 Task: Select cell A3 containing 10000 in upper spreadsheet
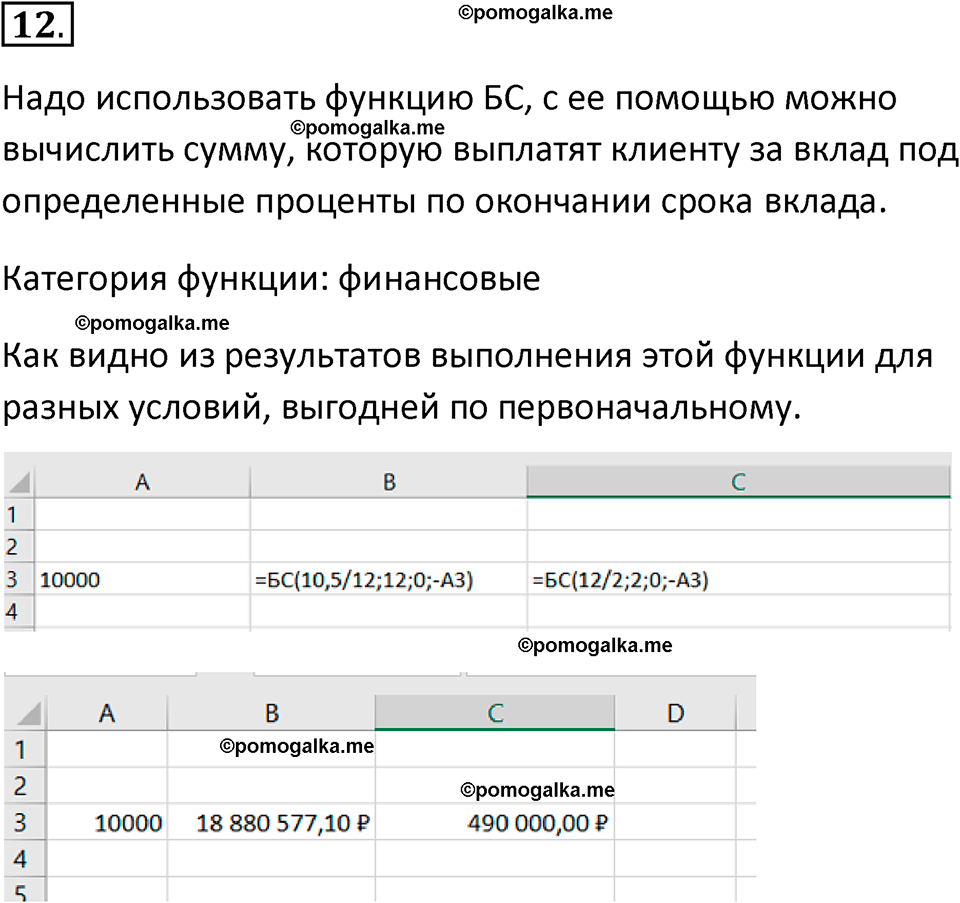click(x=142, y=579)
